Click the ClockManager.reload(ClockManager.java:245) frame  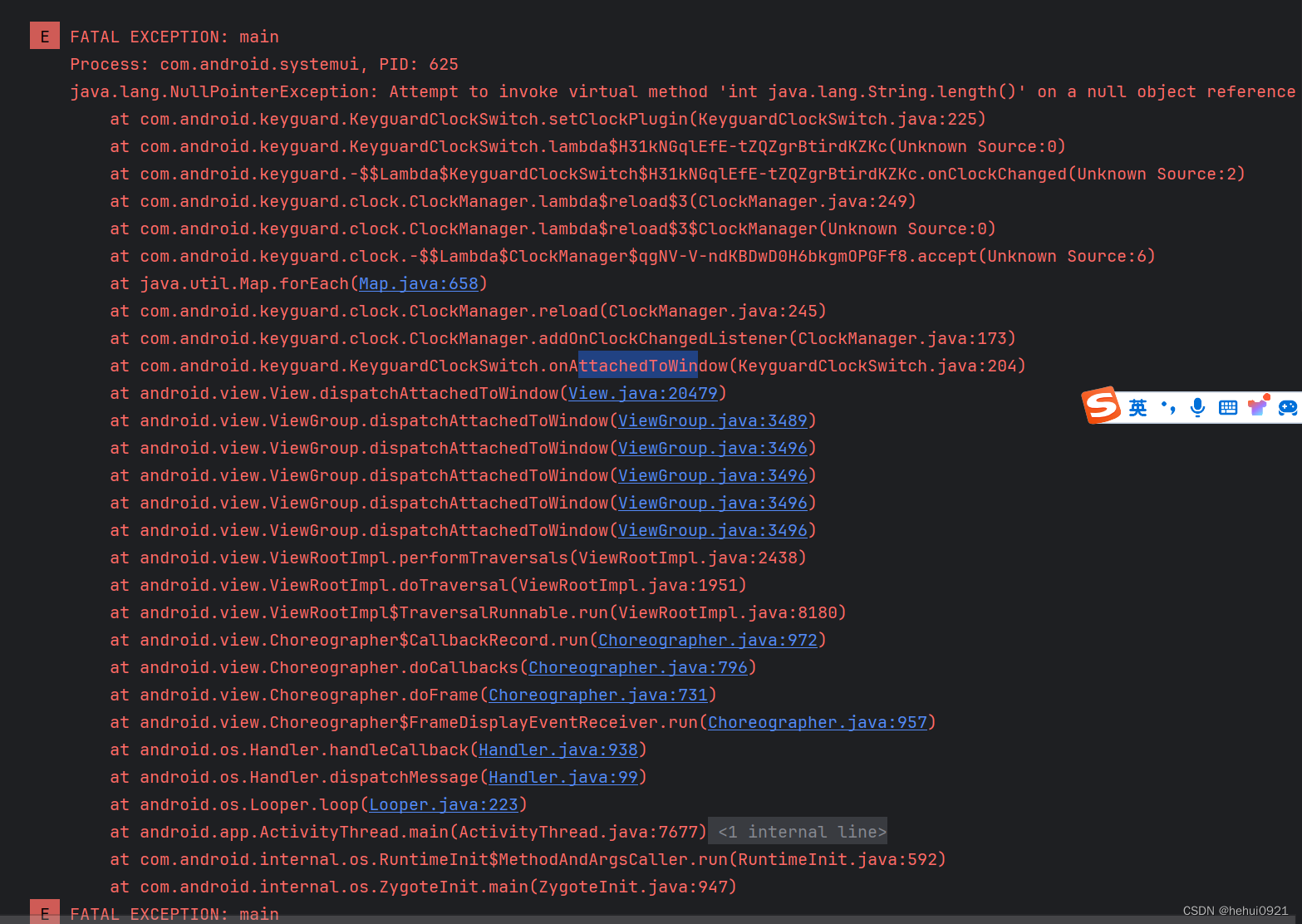click(x=468, y=311)
